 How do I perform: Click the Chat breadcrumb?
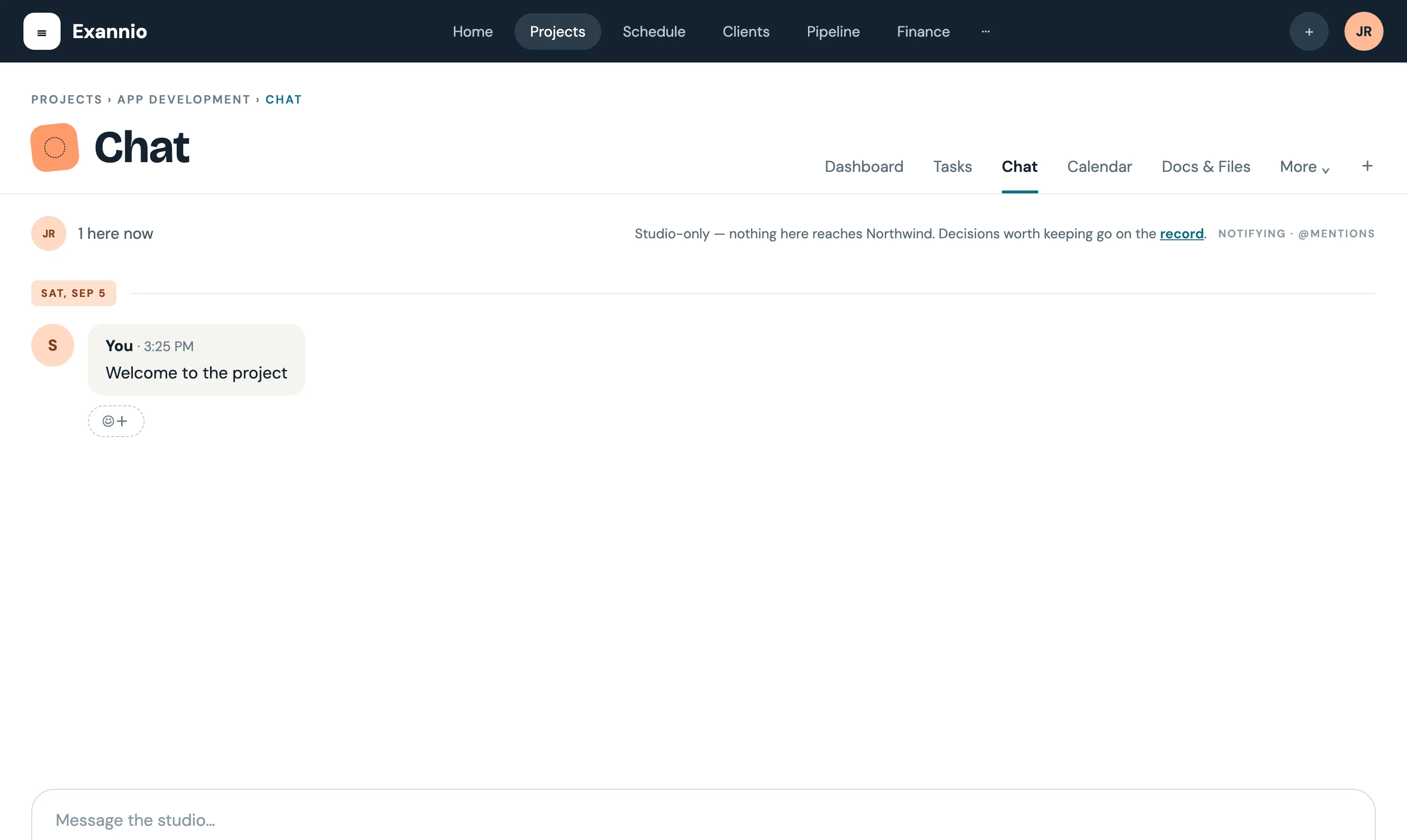coord(284,100)
